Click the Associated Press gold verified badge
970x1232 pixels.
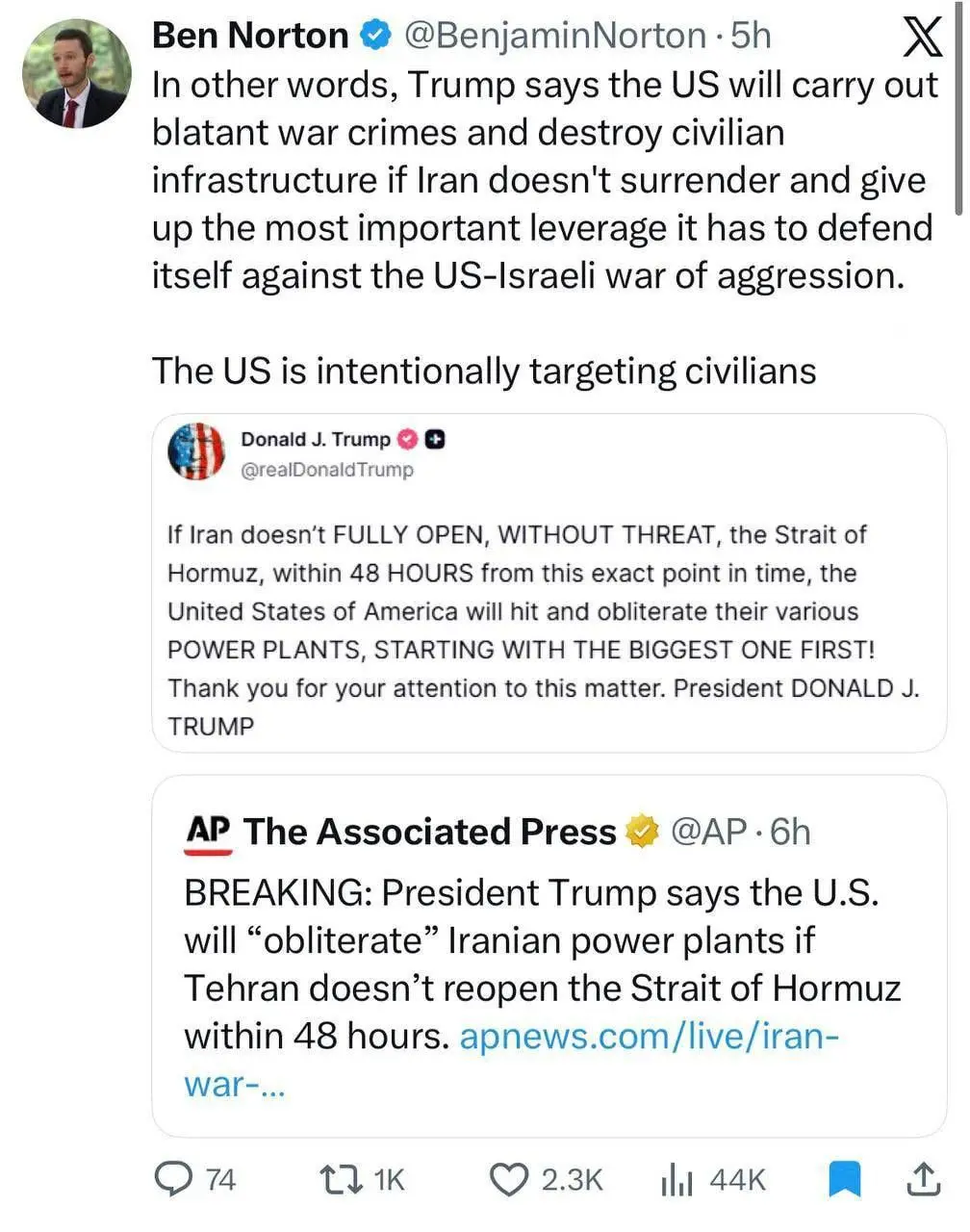[642, 832]
